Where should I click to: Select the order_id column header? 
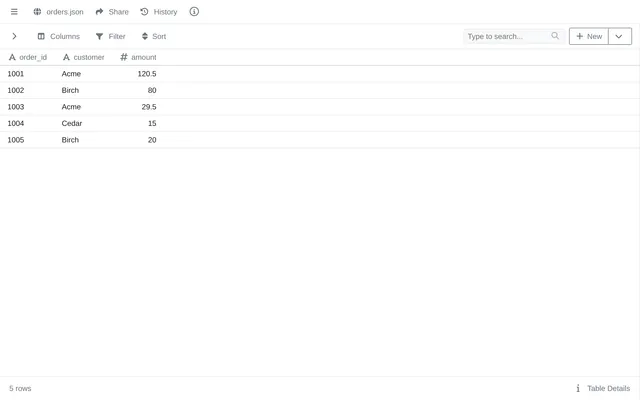click(28, 58)
